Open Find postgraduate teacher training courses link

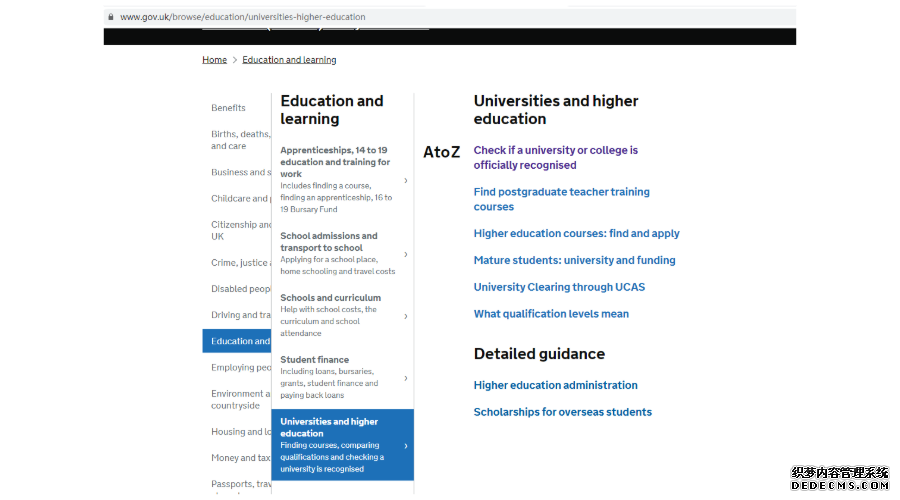click(561, 199)
